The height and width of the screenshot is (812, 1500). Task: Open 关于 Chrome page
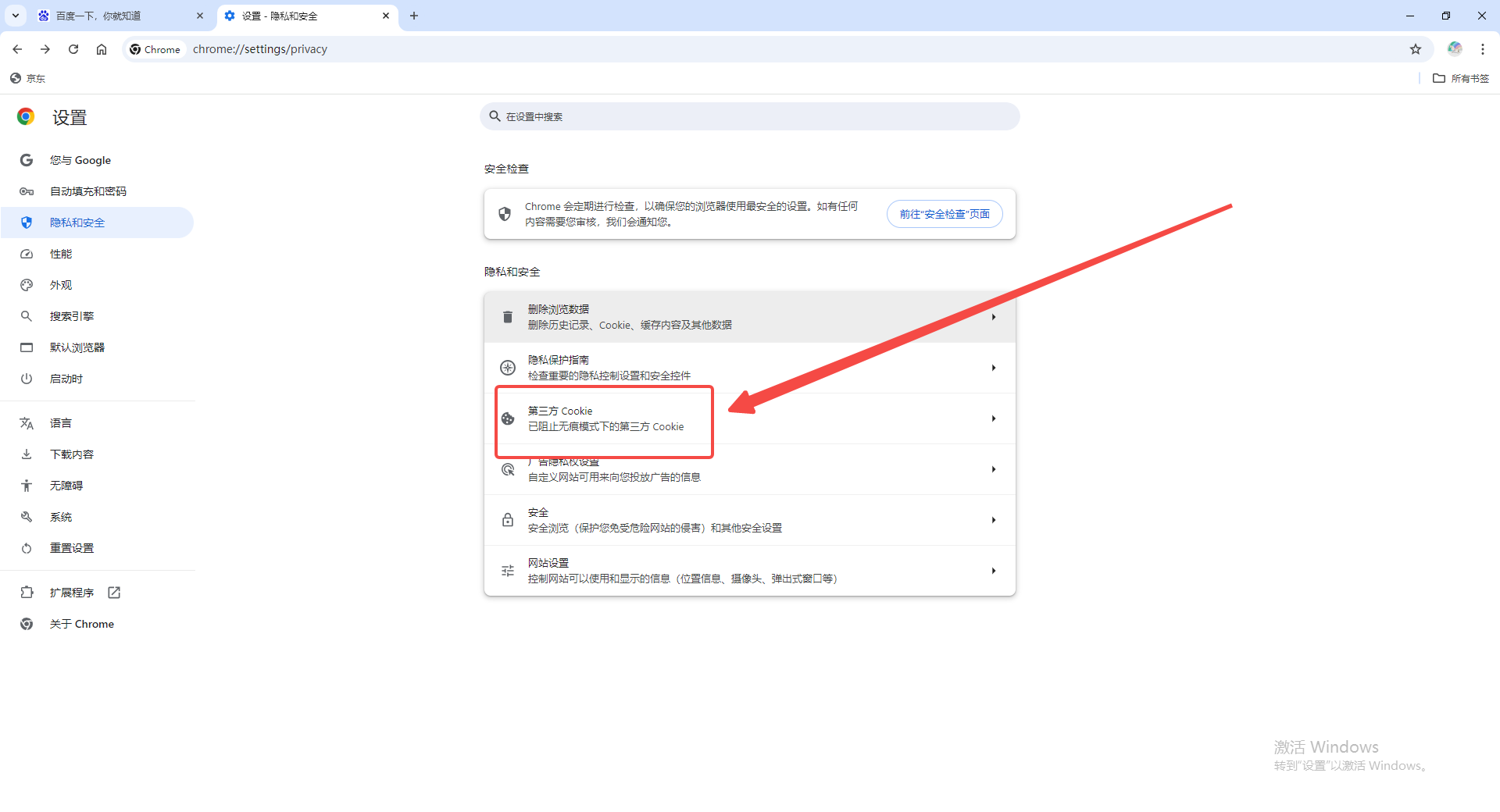coord(98,624)
